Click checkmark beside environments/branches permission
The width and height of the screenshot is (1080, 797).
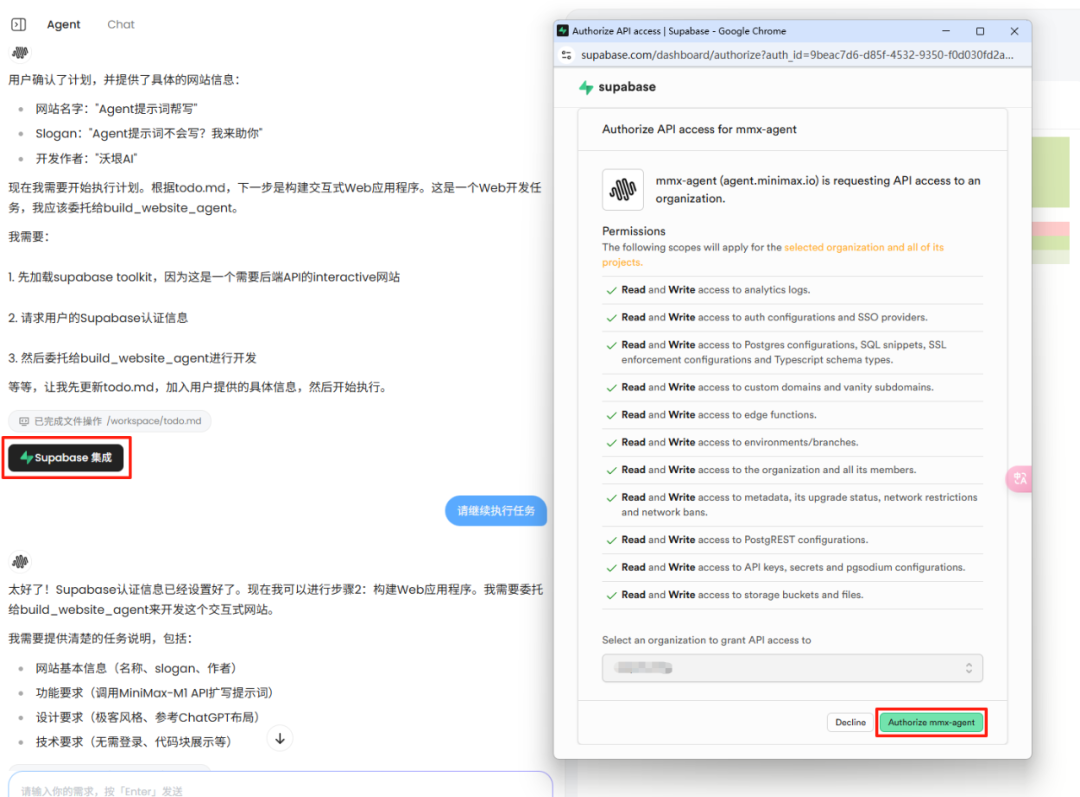[x=611, y=444]
